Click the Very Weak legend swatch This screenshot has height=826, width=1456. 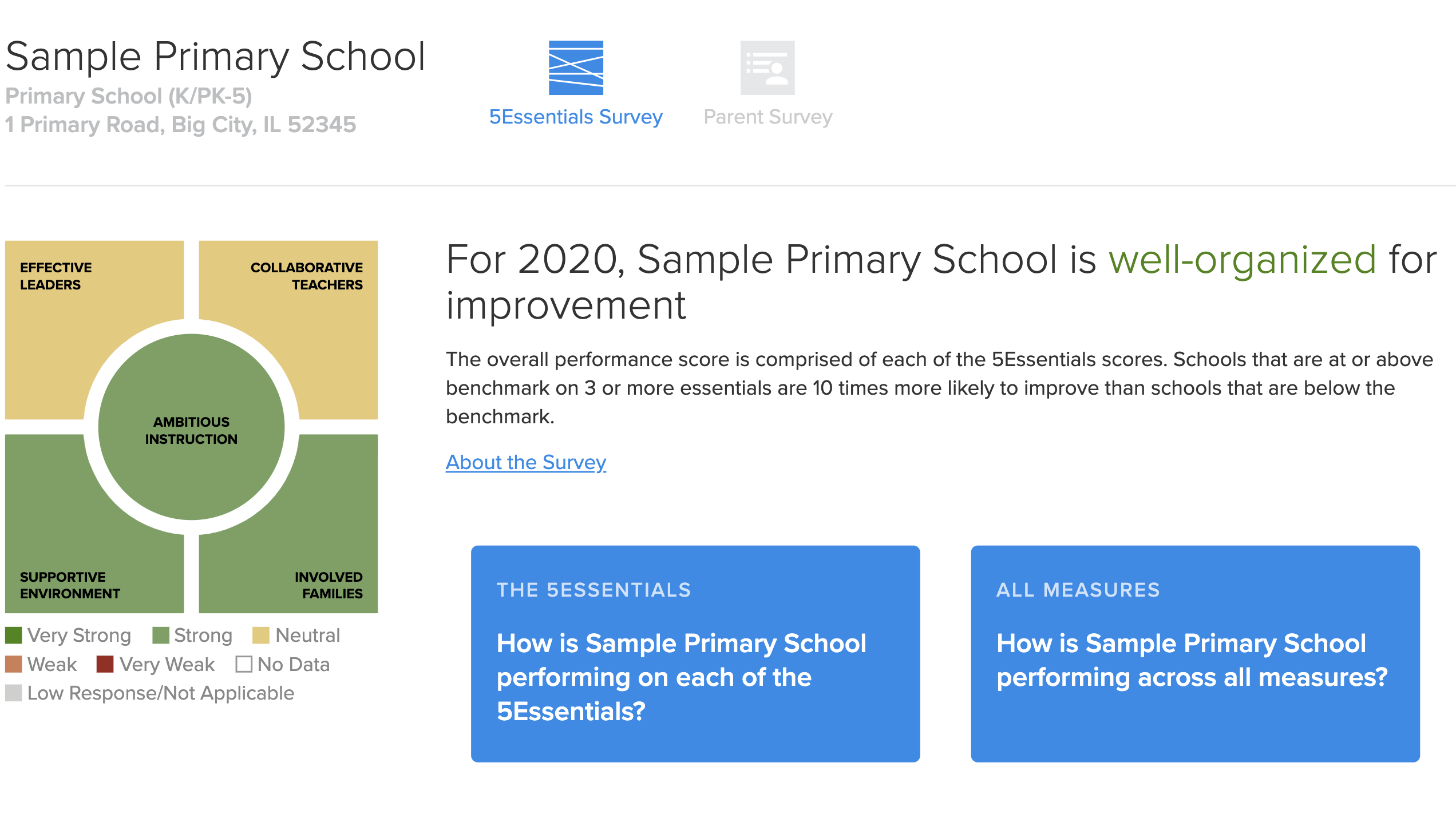click(x=105, y=664)
